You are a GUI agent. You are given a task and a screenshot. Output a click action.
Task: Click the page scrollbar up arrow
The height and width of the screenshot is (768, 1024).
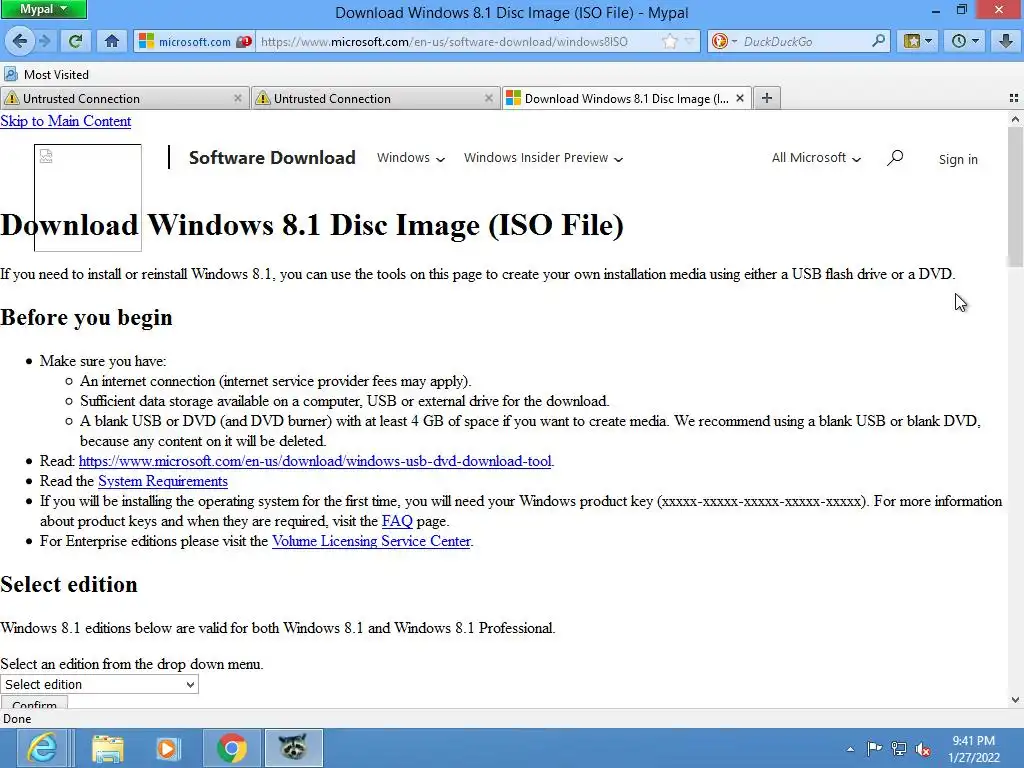[1015, 120]
